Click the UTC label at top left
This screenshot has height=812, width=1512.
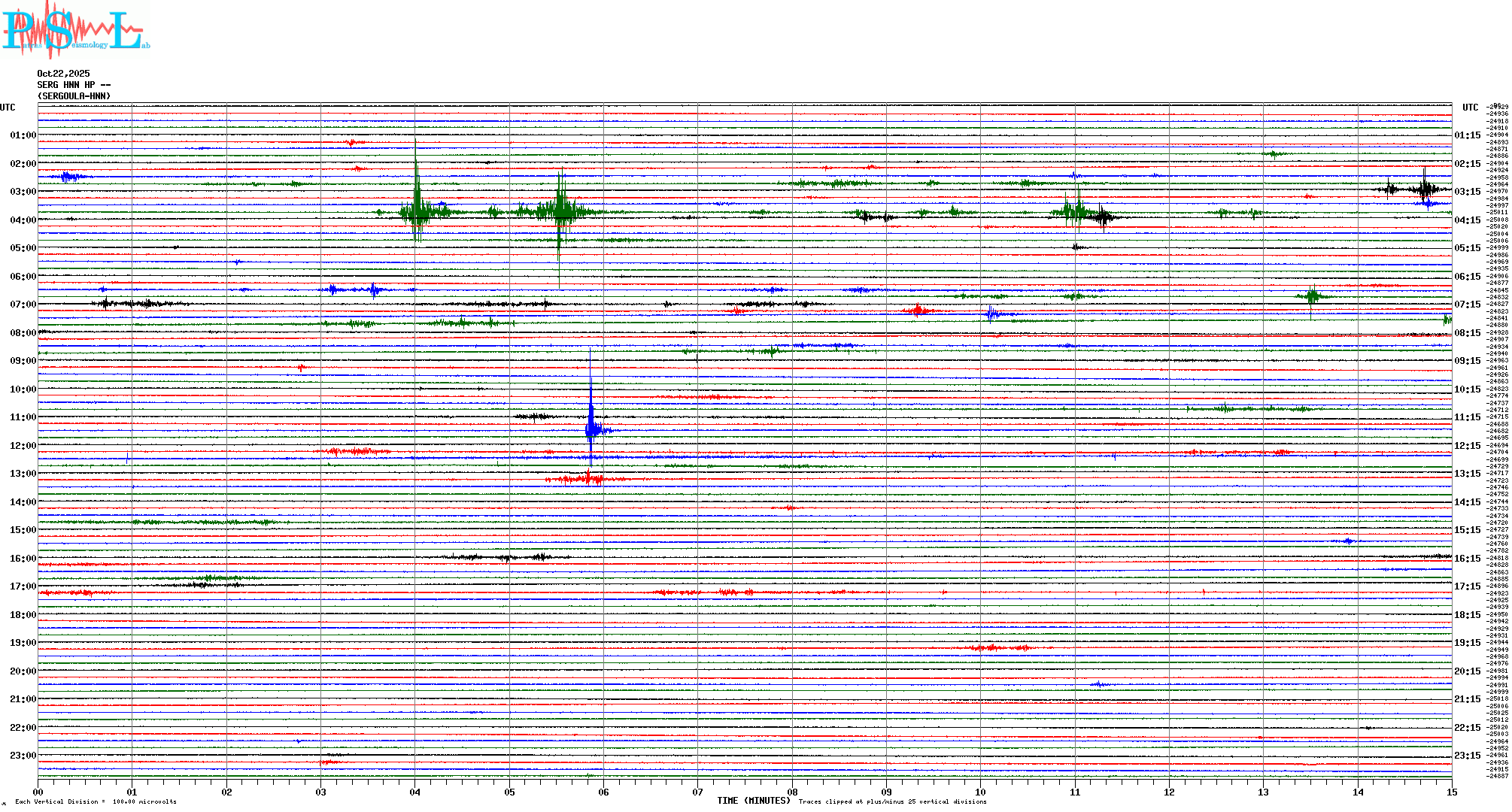click(8, 108)
